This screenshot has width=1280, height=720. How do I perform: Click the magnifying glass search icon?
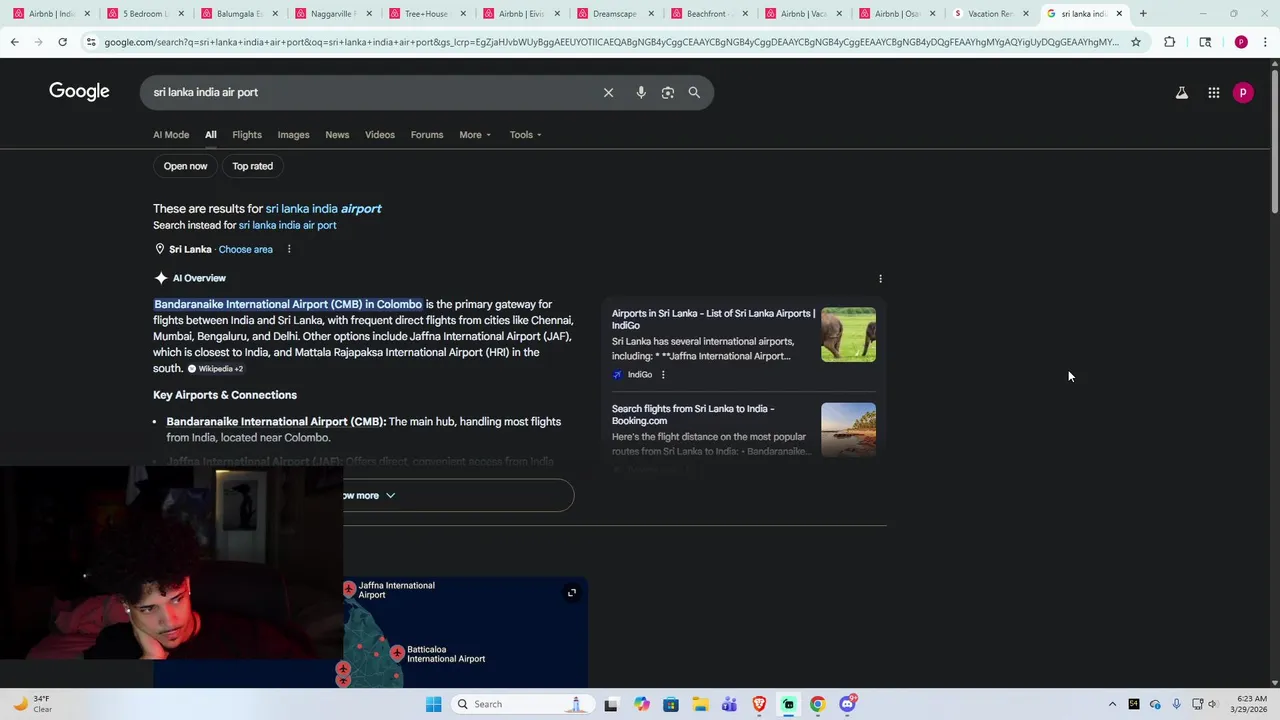694,92
